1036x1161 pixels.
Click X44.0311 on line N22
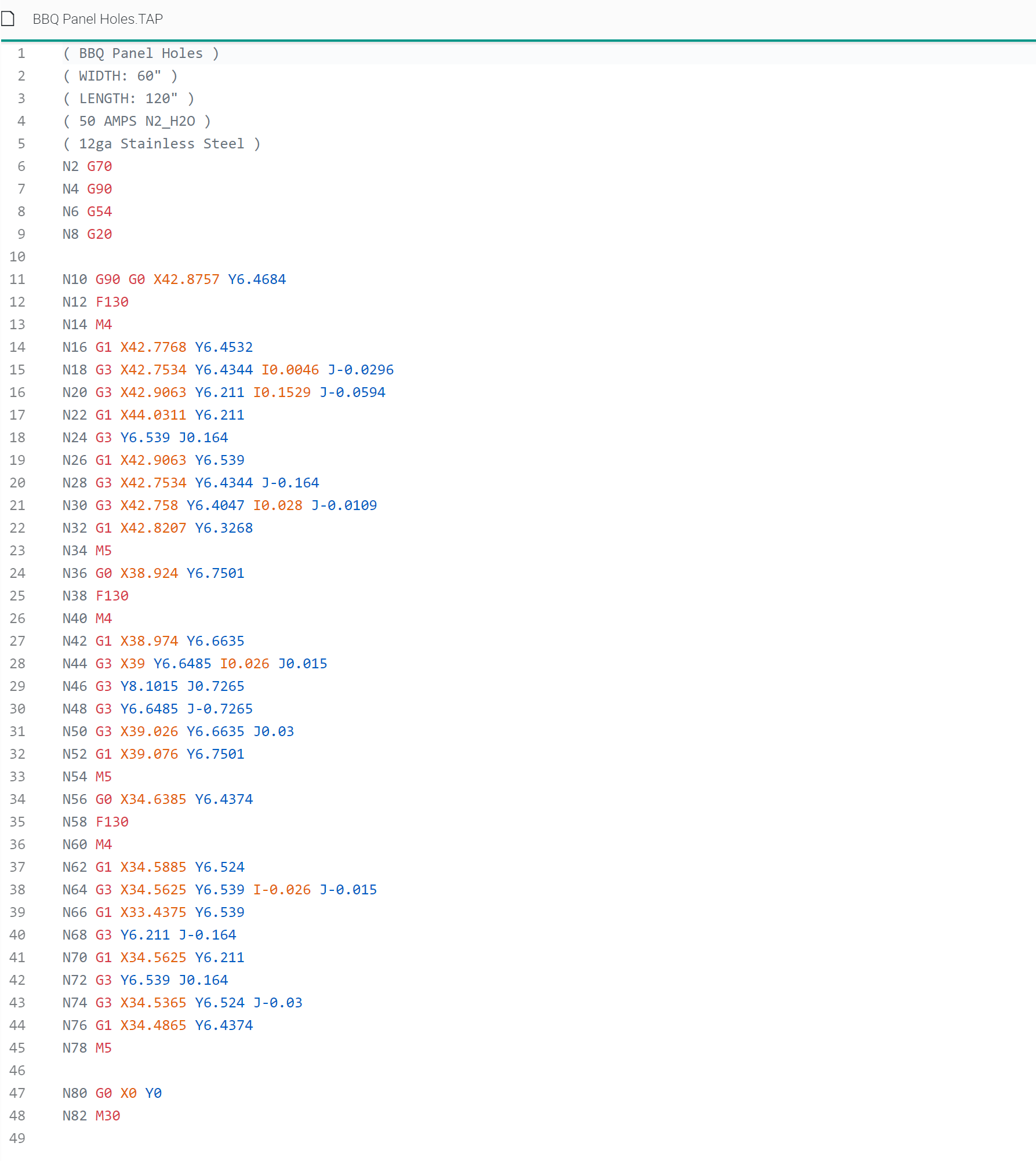tap(154, 415)
